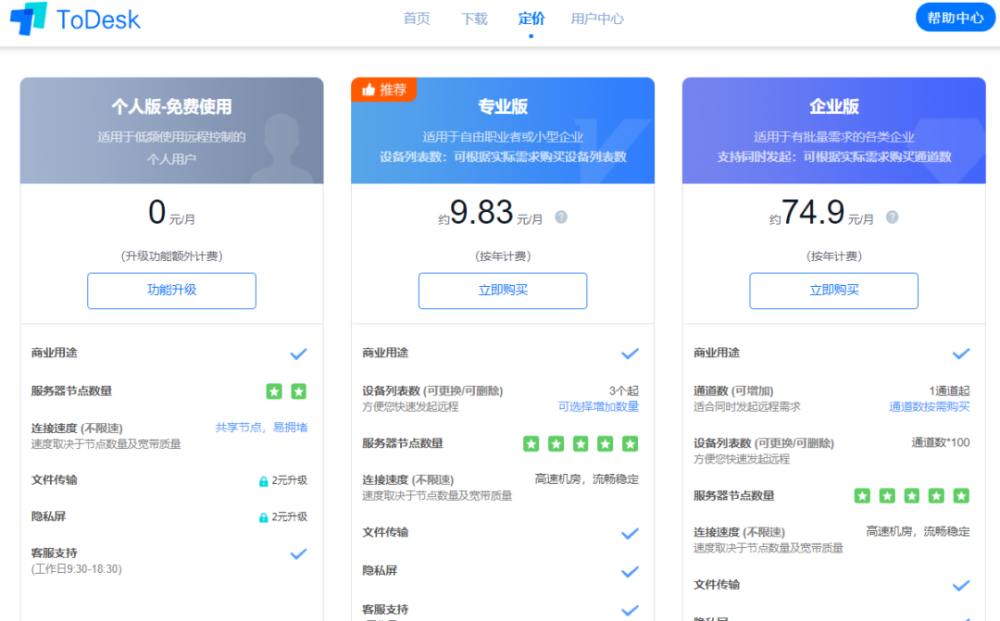Image resolution: width=1000 pixels, height=621 pixels.
Task: Click 通道数按需购买 link in enterprise plan
Action: (929, 406)
